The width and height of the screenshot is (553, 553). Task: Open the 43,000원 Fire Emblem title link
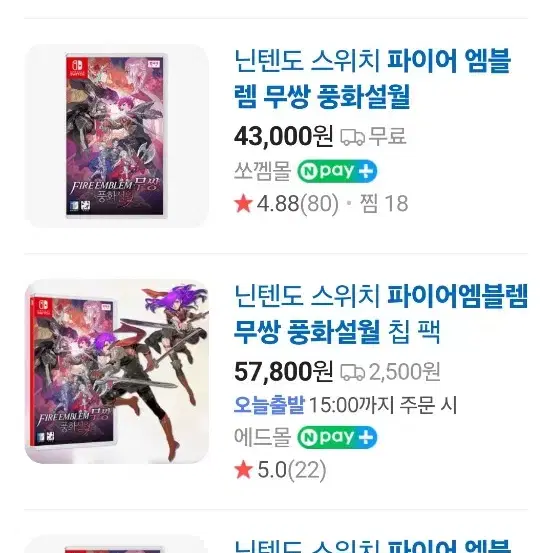372,78
